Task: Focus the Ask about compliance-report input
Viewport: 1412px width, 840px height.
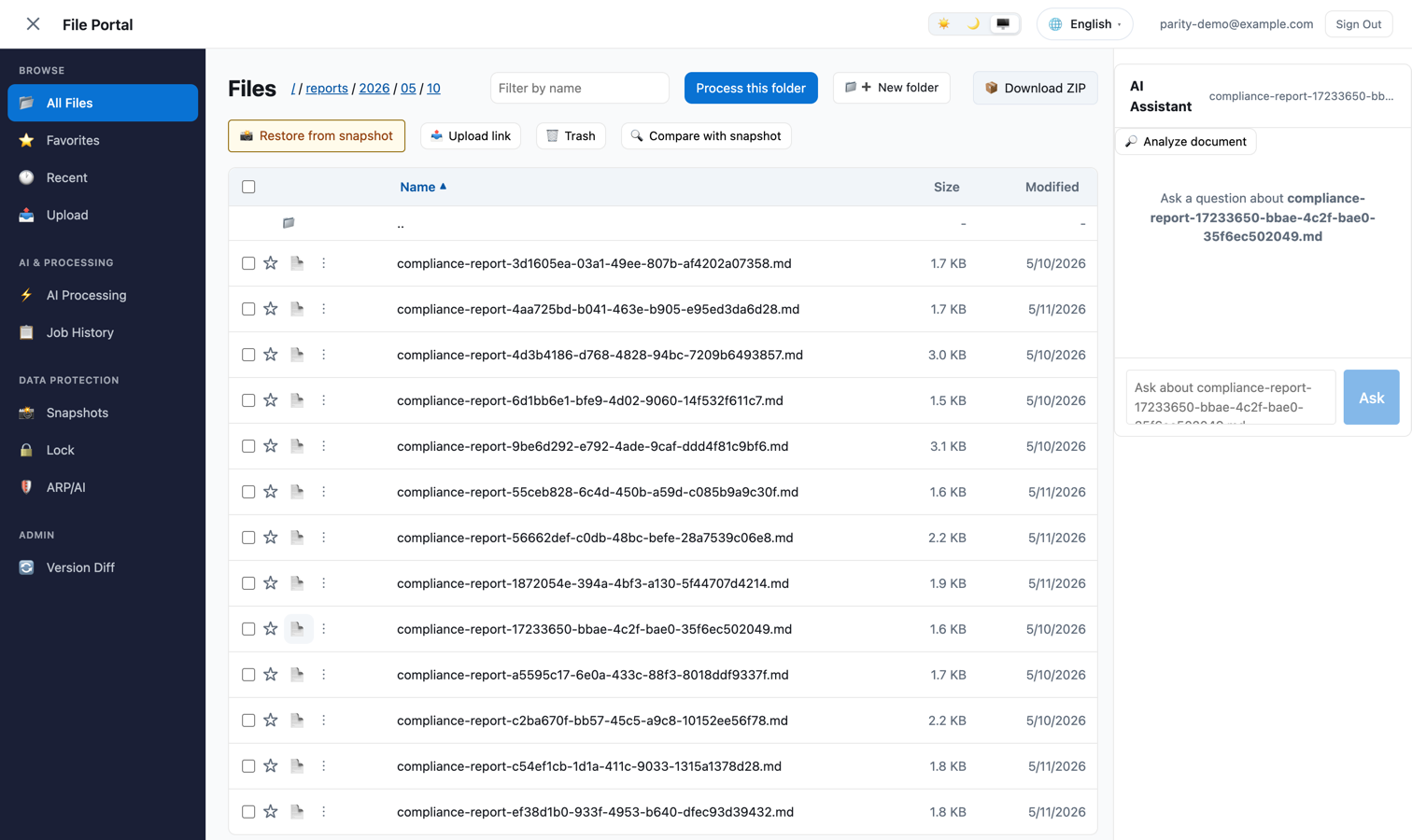Action: 1231,398
